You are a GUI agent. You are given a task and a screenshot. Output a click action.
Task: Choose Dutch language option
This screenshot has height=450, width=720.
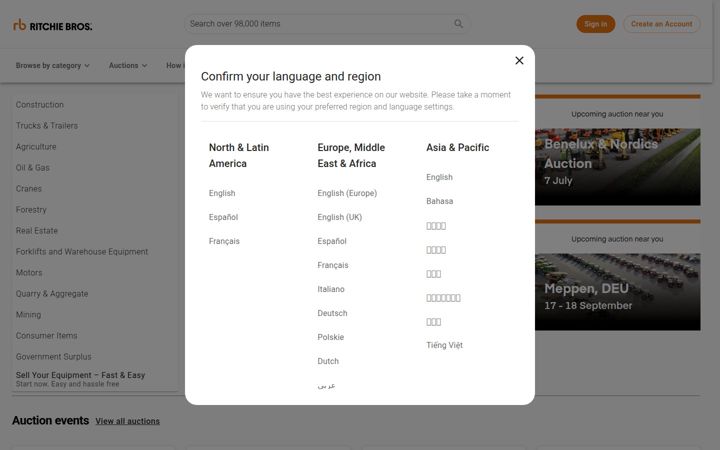(x=328, y=361)
